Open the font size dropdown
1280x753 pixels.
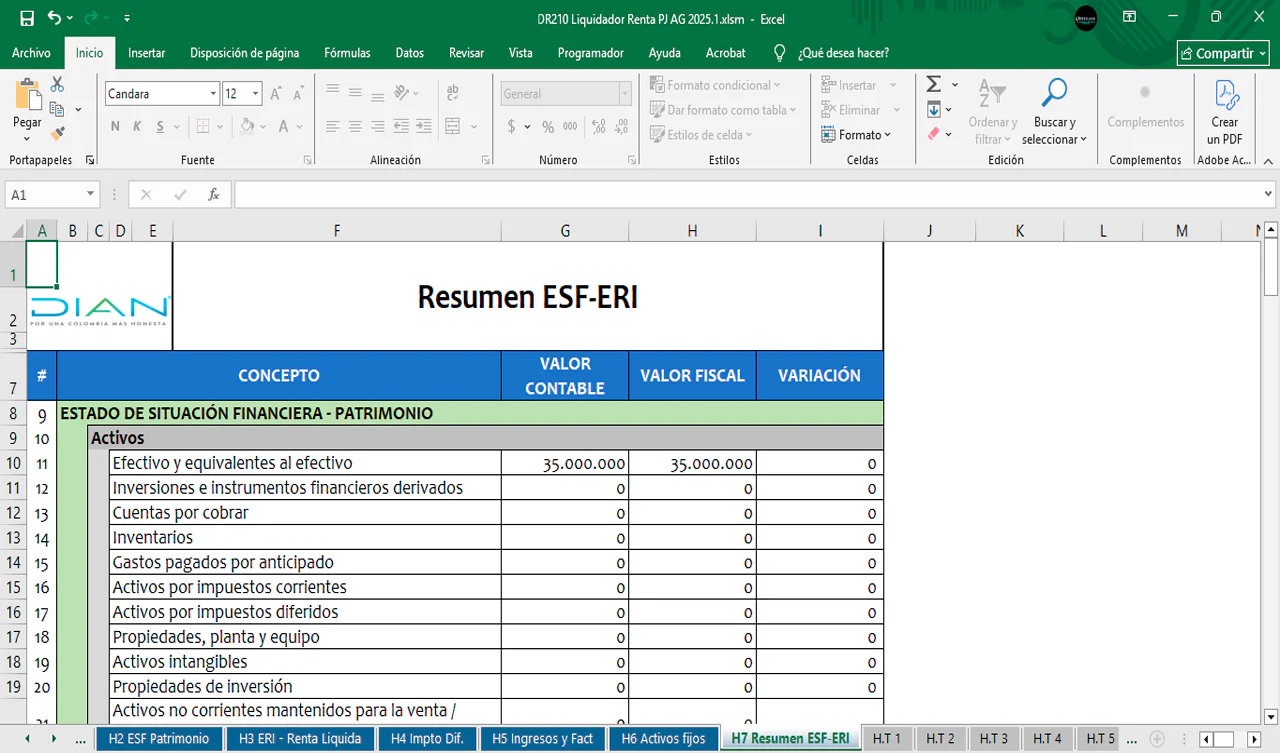[x=255, y=94]
